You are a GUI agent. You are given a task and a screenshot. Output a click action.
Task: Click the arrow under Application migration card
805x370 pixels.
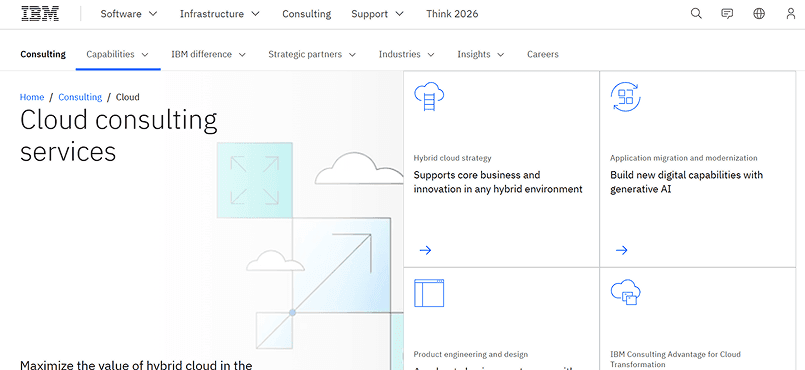(x=621, y=250)
